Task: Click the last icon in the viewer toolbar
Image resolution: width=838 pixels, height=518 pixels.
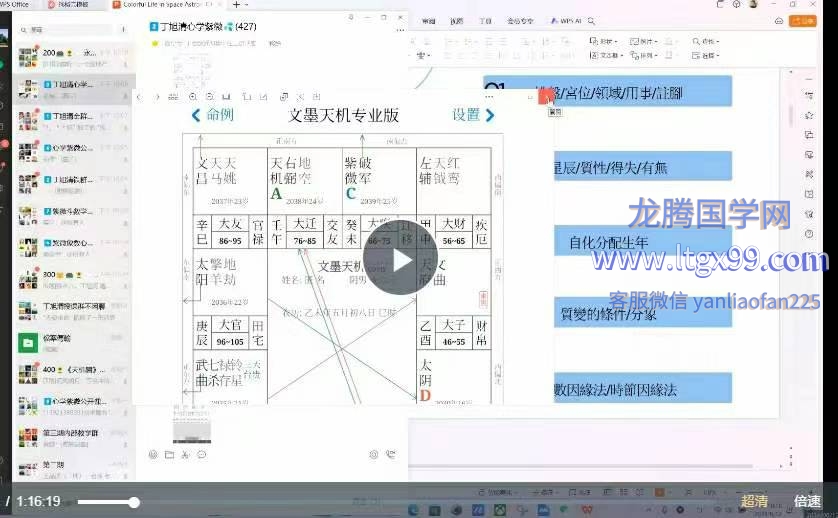Action: [x=316, y=97]
